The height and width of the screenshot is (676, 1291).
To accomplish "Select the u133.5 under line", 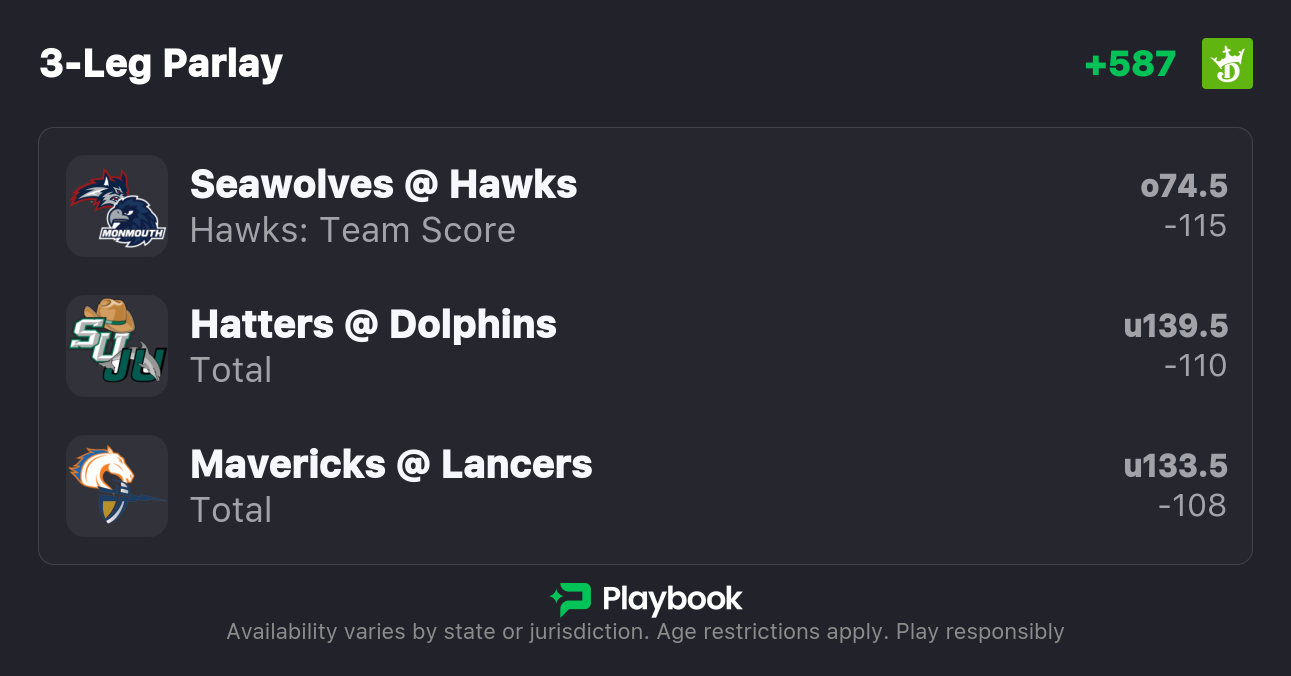I will click(x=1175, y=466).
